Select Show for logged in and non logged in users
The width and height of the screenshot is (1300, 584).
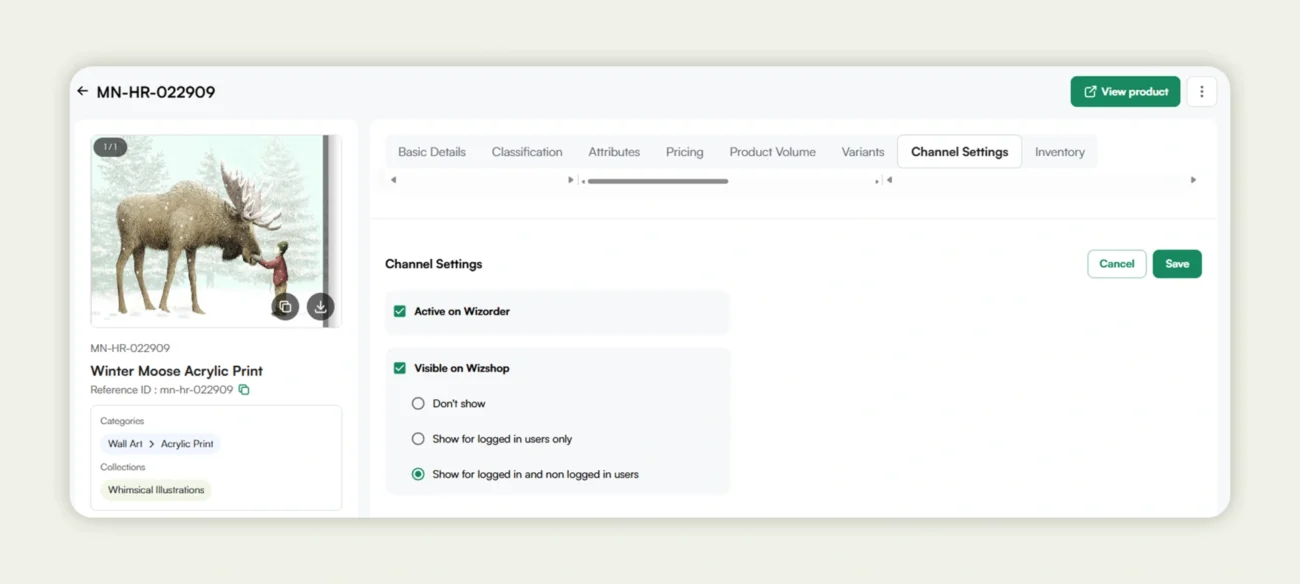tap(418, 474)
